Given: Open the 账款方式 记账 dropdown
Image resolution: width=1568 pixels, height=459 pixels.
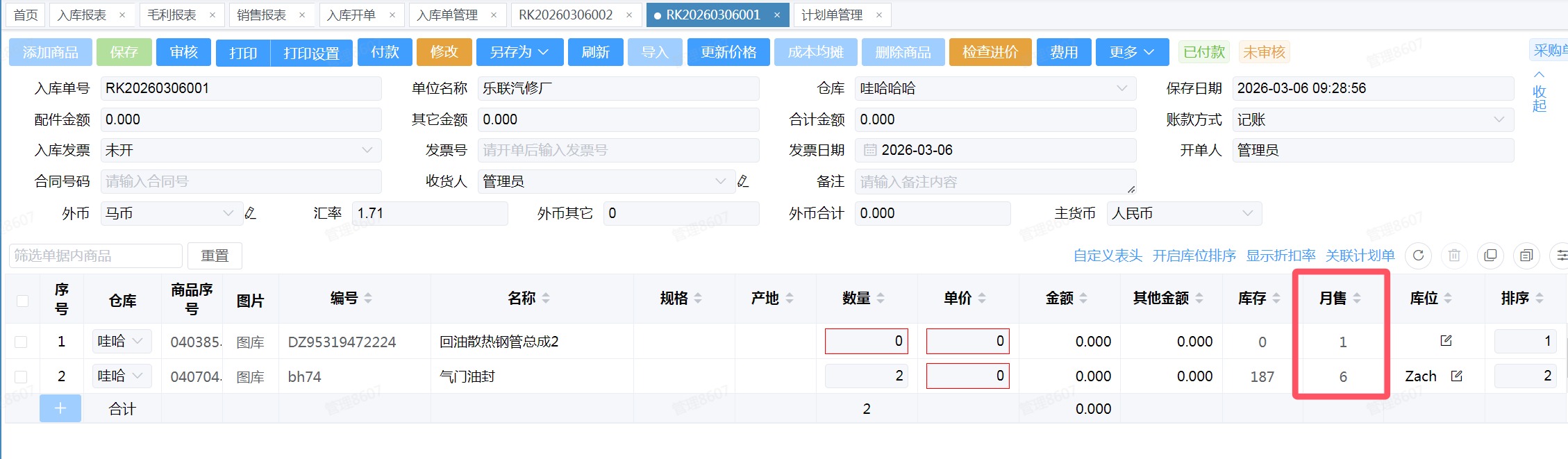Looking at the screenshot, I should click(1373, 119).
